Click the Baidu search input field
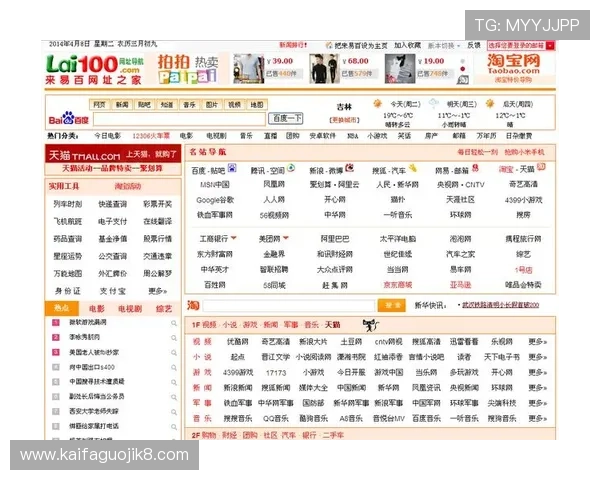This screenshot has width=600, height=480. (179, 119)
